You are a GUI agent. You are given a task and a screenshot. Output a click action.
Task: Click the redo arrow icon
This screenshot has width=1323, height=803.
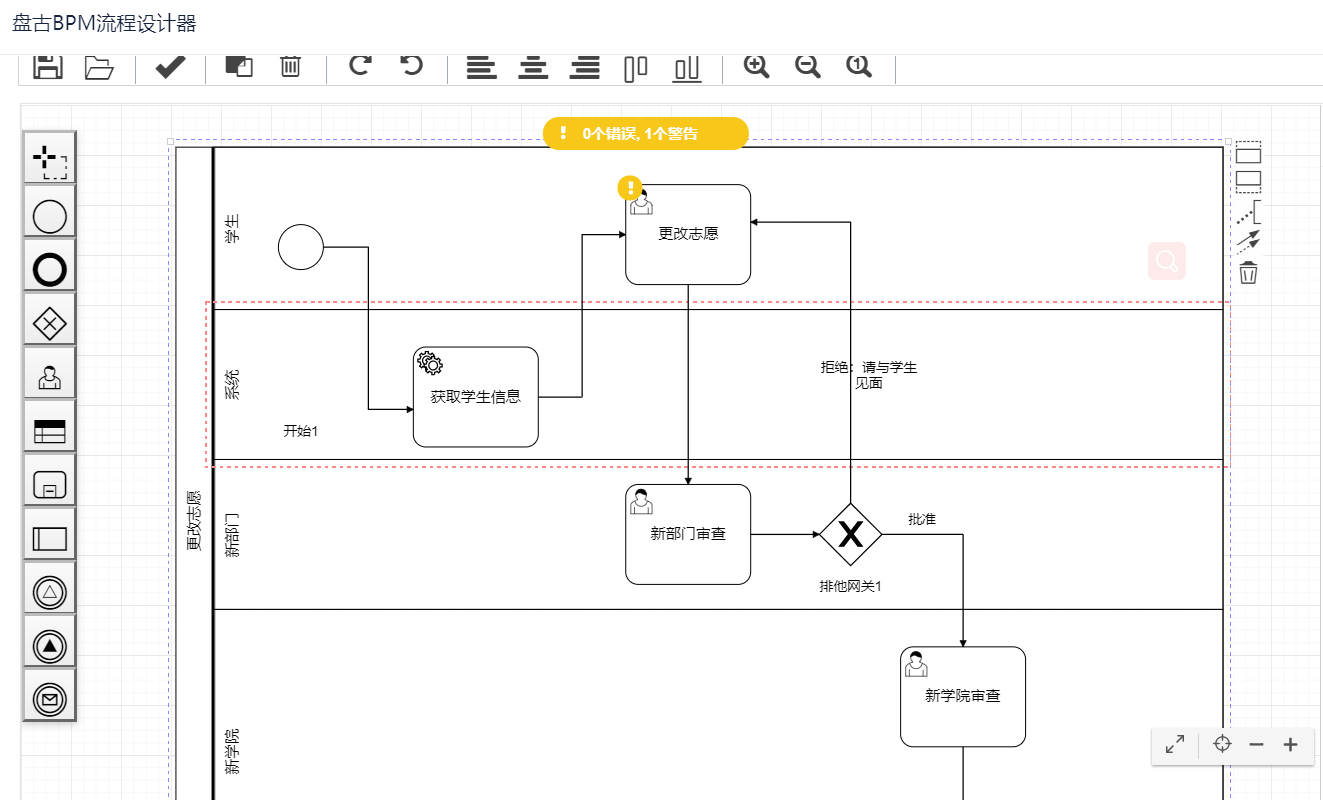tap(360, 66)
